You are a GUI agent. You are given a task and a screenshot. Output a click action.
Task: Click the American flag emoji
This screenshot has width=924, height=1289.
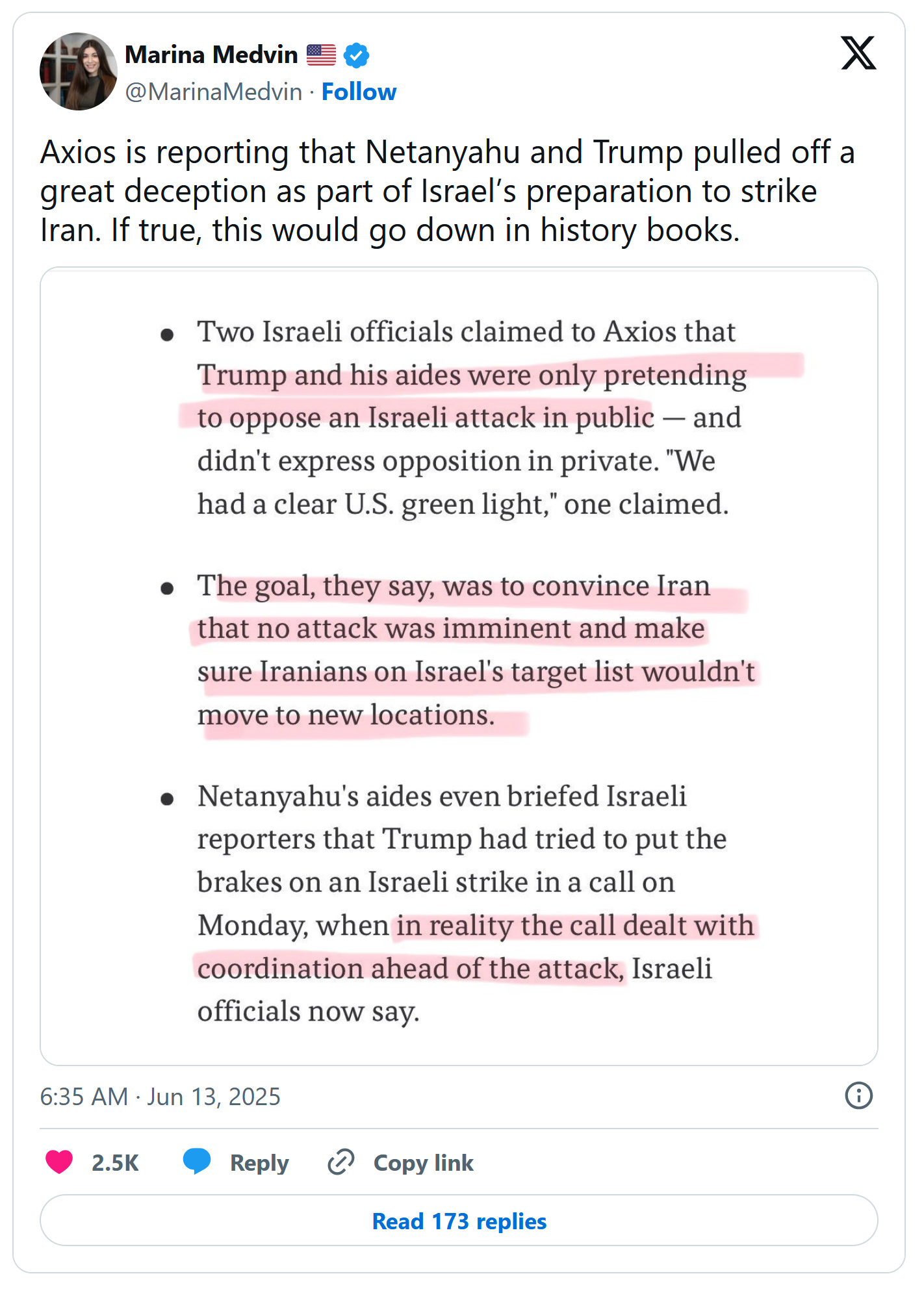321,55
